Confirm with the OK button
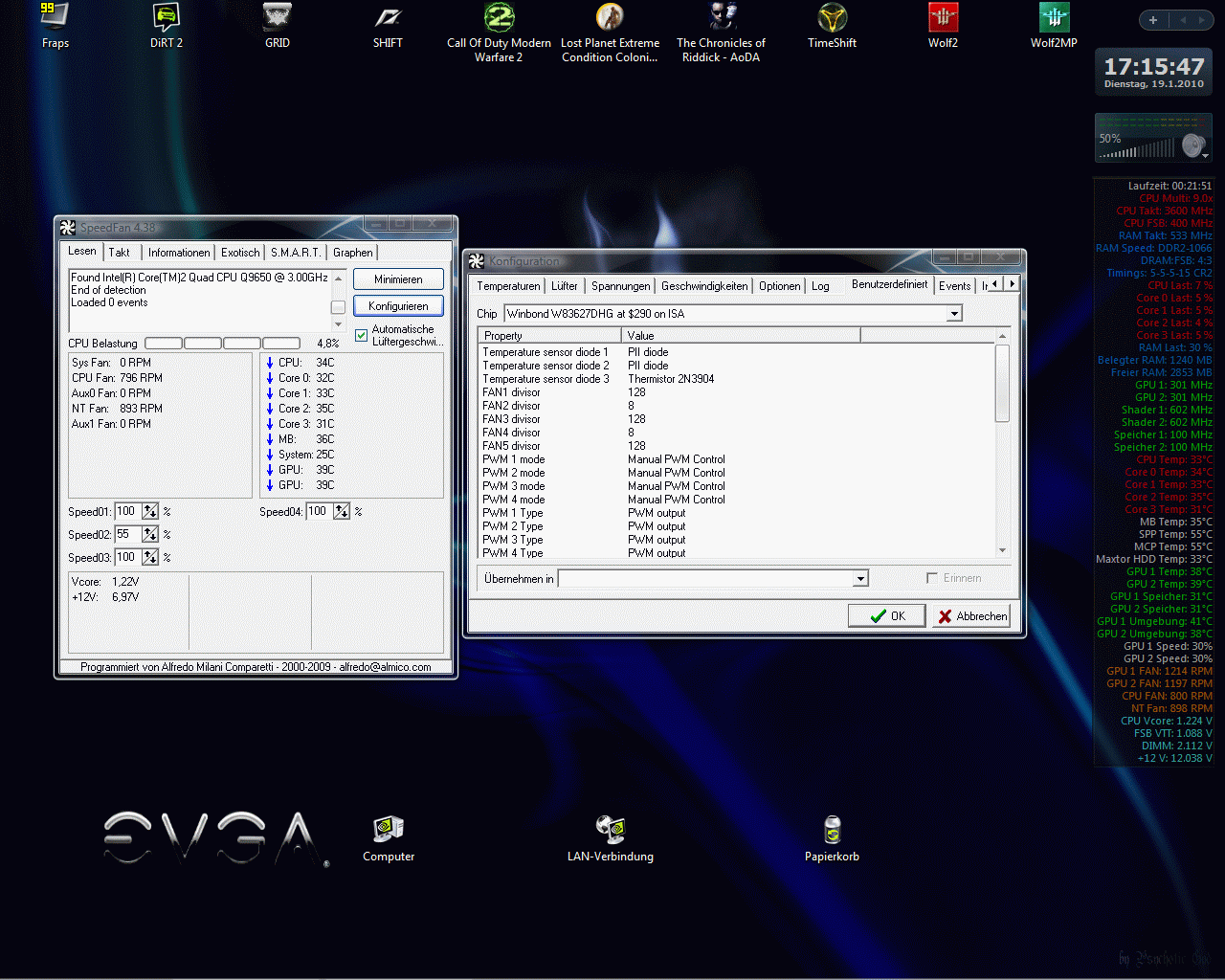1225x980 pixels. pyautogui.click(x=887, y=616)
